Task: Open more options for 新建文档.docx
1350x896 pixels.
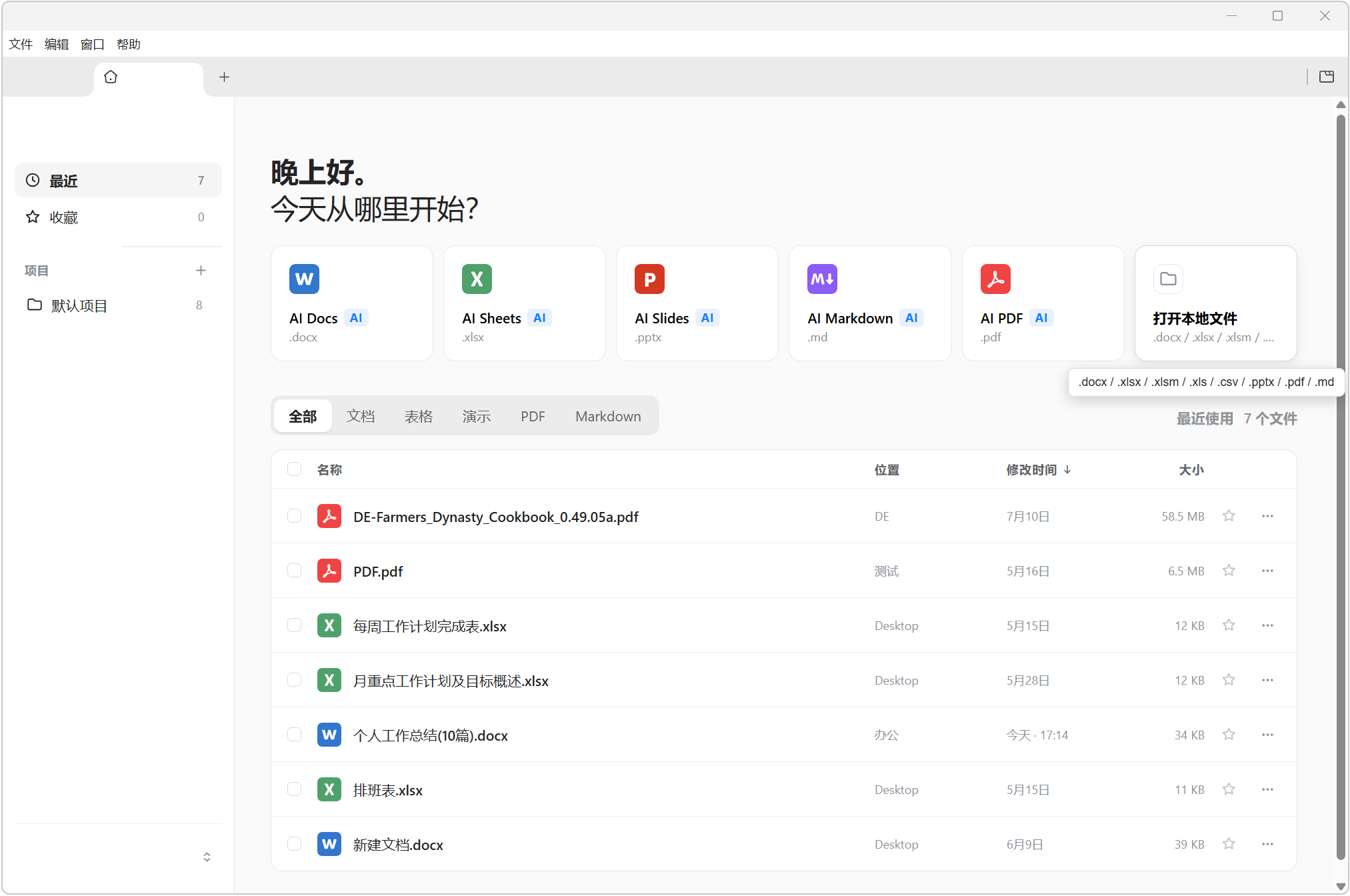Action: pos(1267,844)
